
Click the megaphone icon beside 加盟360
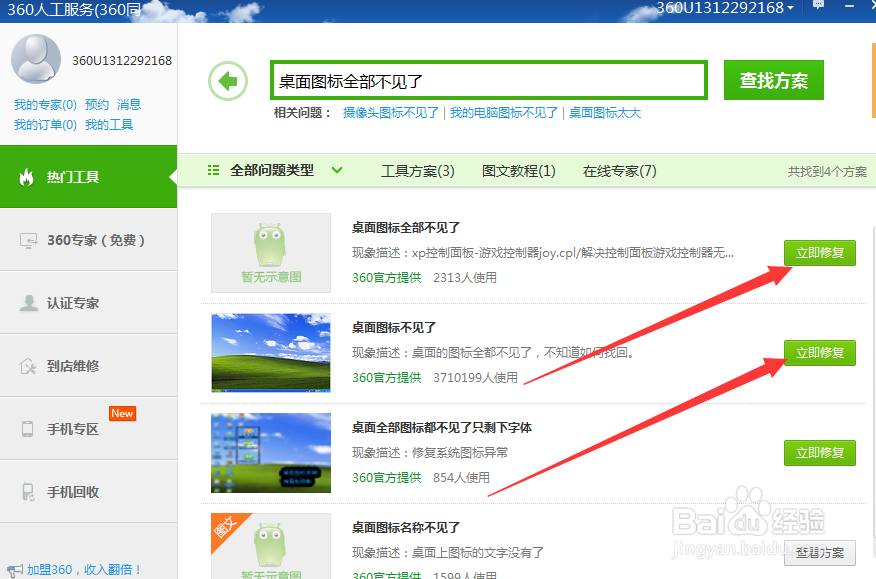tap(15, 571)
